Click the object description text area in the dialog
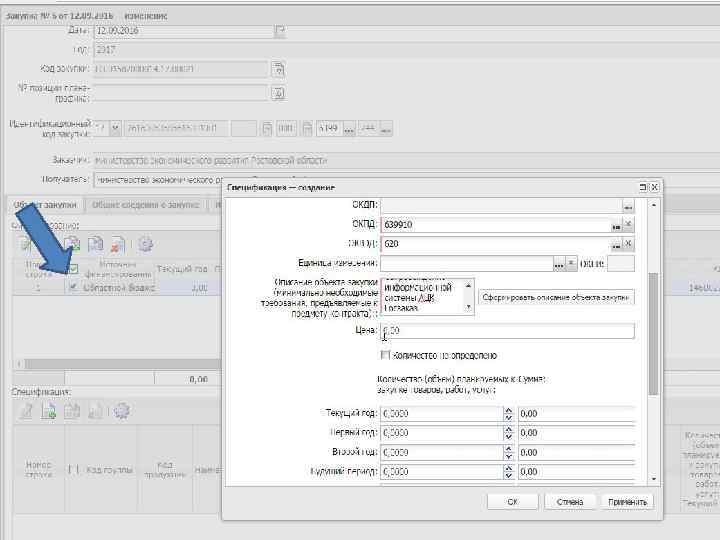 422,297
